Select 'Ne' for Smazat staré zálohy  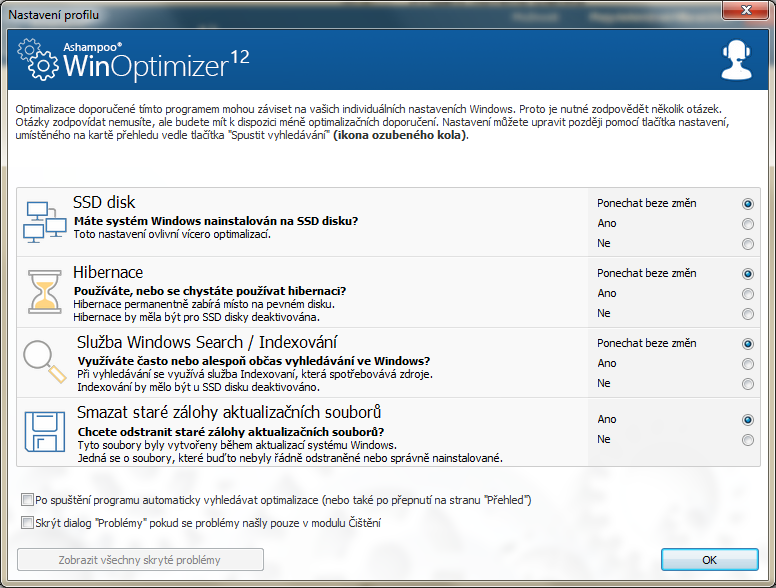pos(747,440)
